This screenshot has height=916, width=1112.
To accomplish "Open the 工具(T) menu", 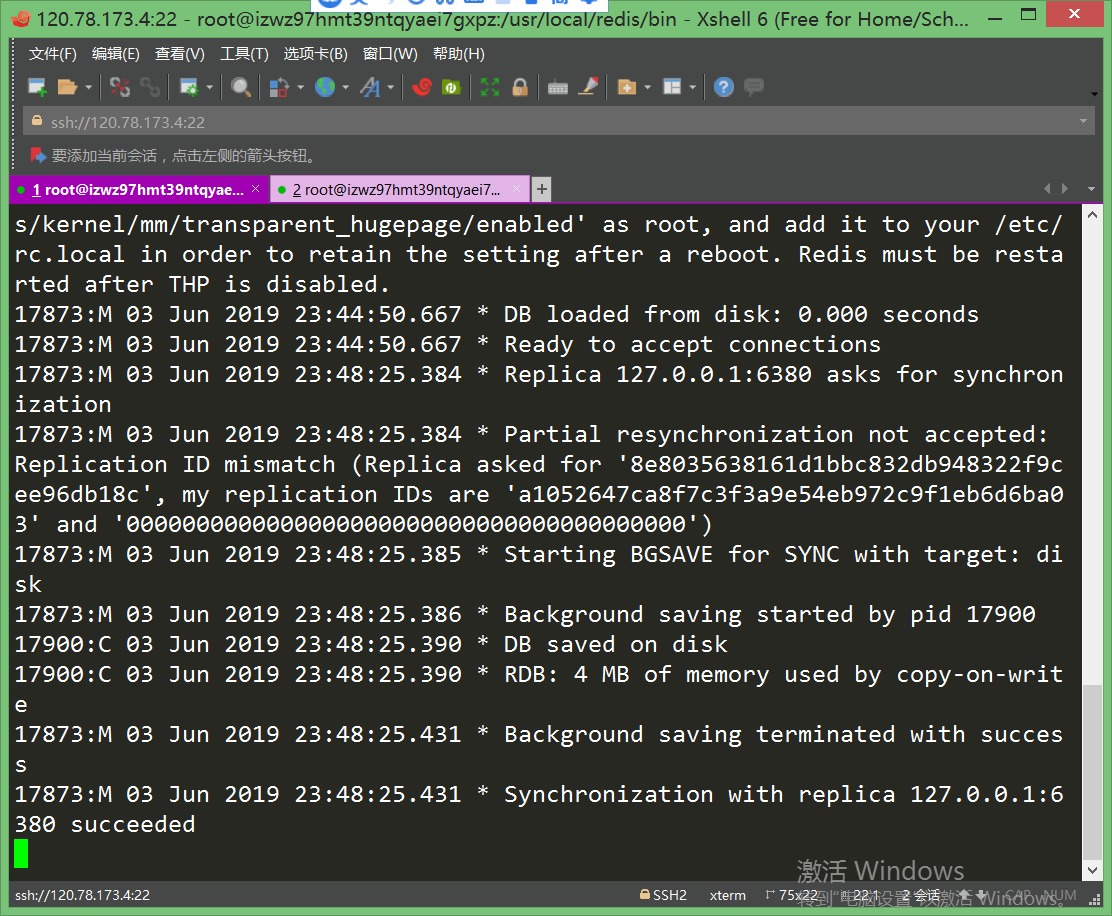I will pyautogui.click(x=244, y=54).
